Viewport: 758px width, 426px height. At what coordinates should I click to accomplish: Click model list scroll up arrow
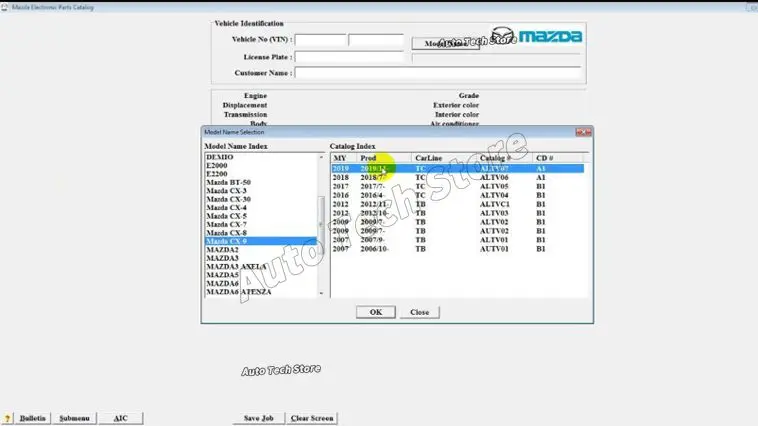click(x=321, y=157)
